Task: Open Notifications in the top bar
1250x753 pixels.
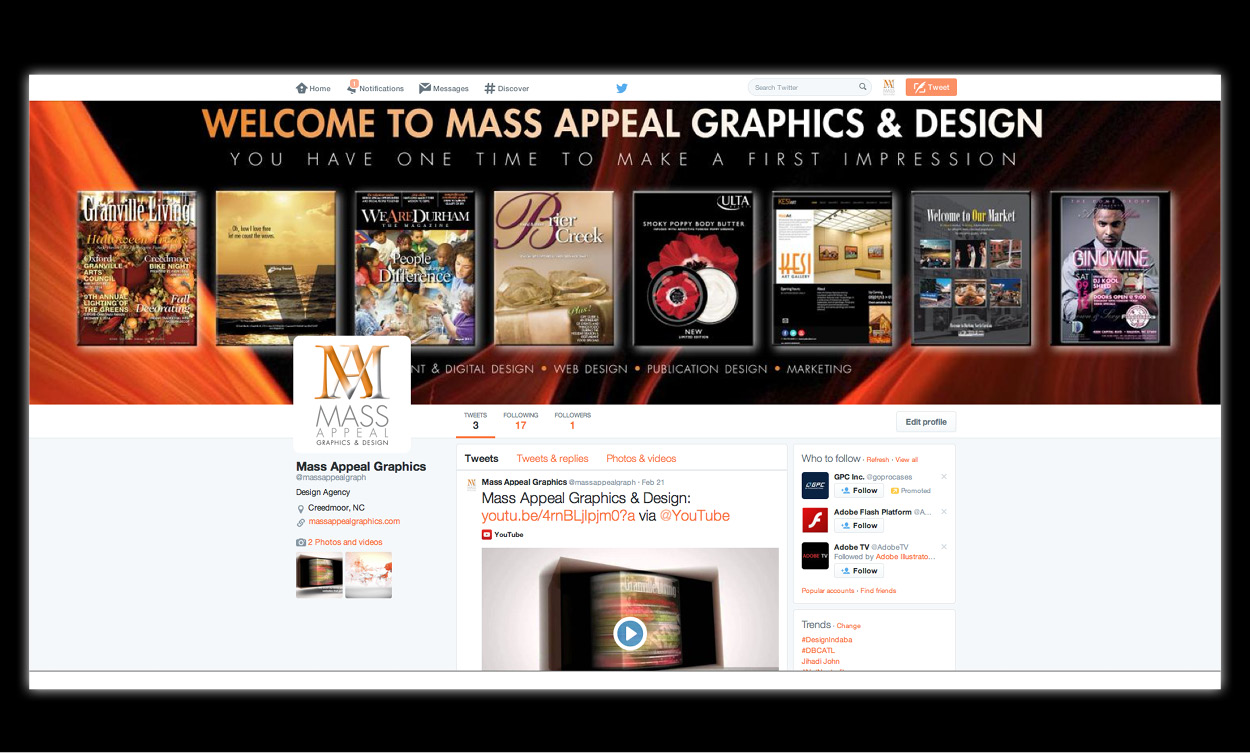Action: click(x=376, y=88)
